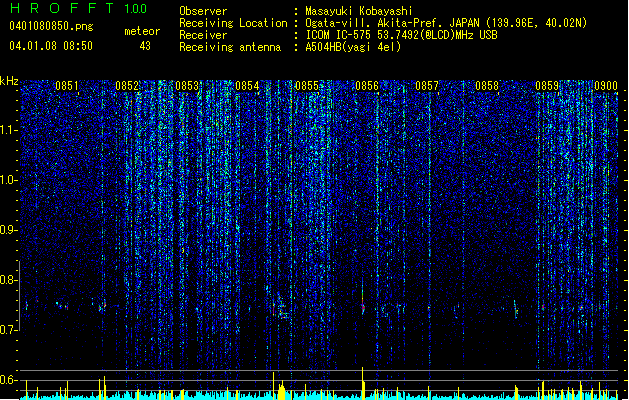The height and width of the screenshot is (400, 629).
Task: Click the 0853 time marker
Action: point(187,86)
